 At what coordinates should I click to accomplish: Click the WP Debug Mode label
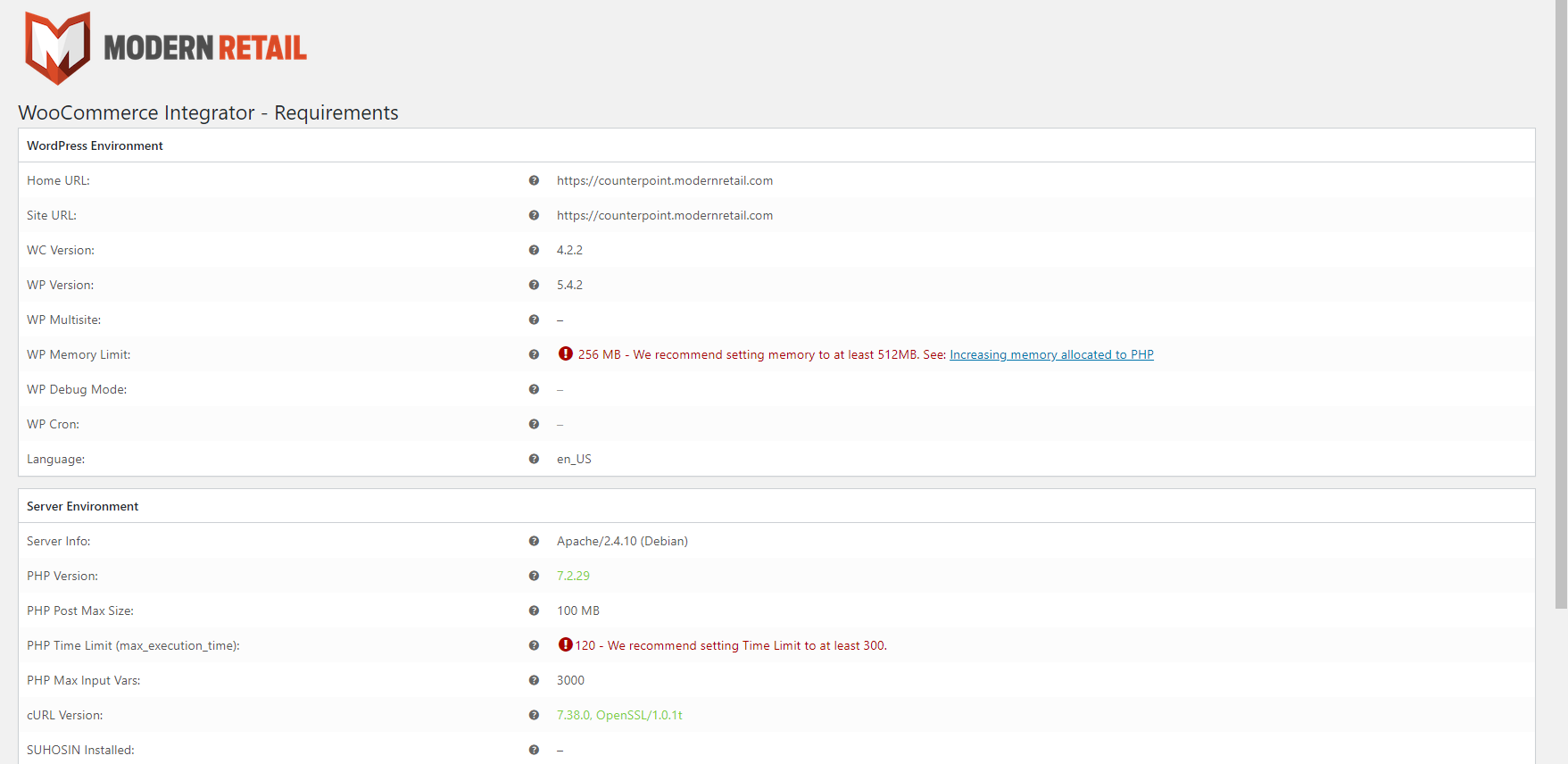(77, 389)
